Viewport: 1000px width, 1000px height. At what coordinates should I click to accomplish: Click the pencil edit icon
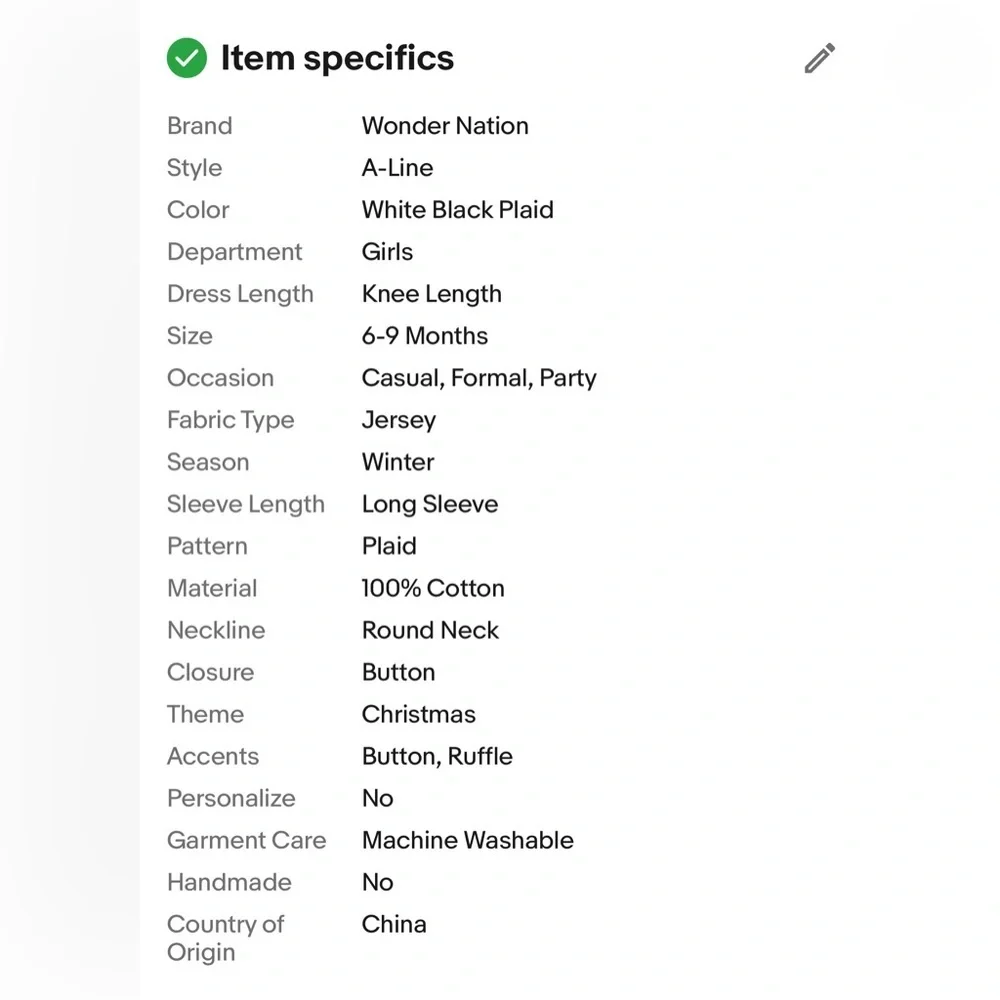820,58
